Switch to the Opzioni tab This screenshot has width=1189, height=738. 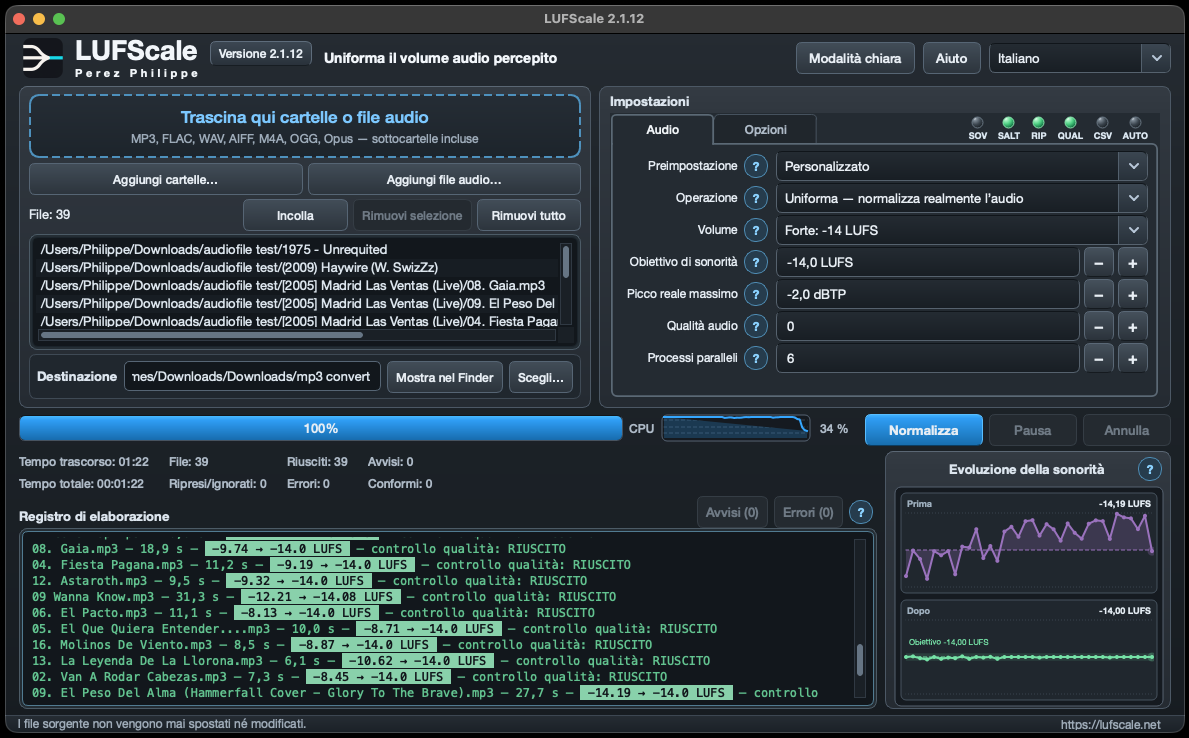click(x=765, y=130)
